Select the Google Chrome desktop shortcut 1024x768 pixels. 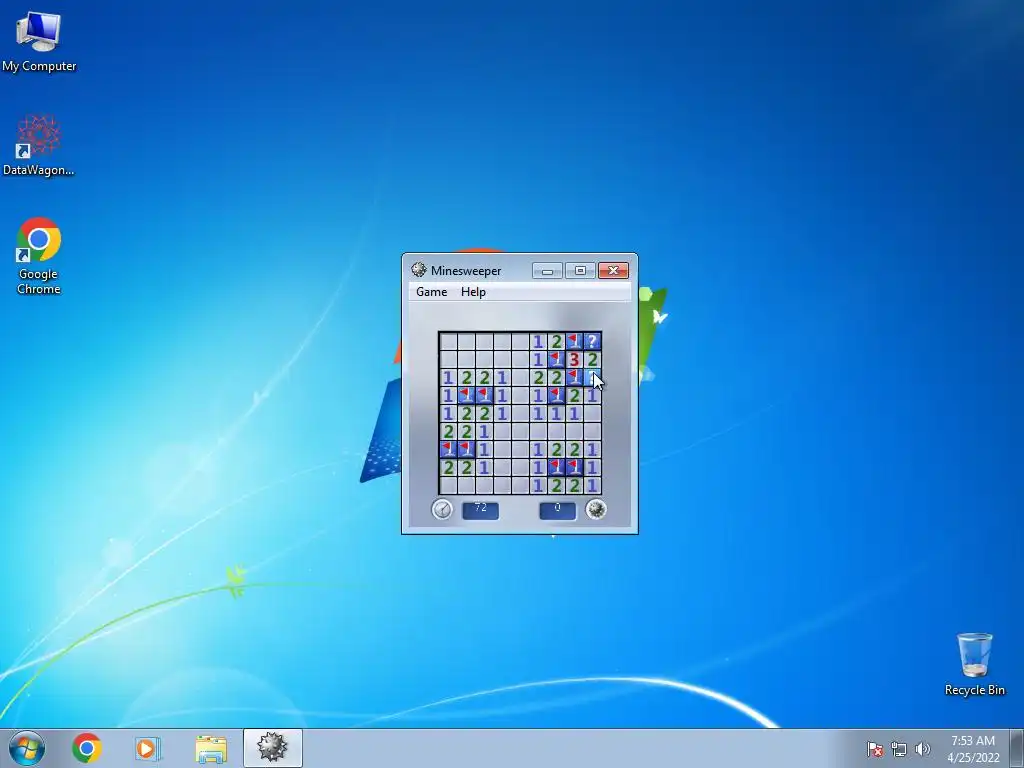[x=39, y=256]
